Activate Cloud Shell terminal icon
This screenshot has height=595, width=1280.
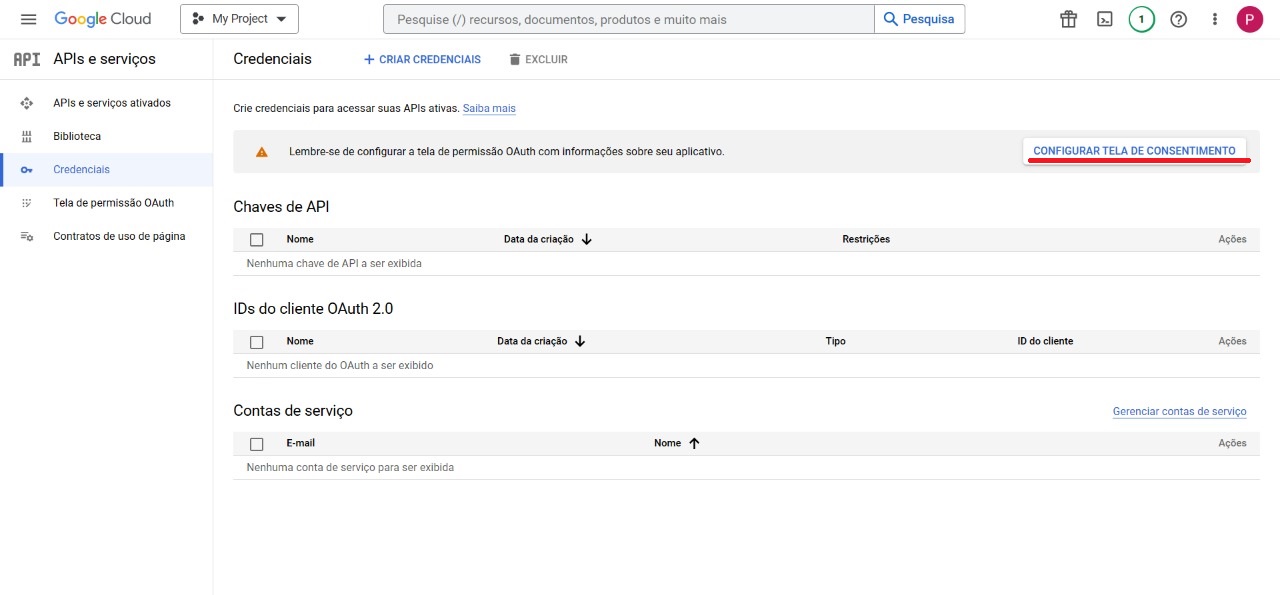(x=1105, y=19)
